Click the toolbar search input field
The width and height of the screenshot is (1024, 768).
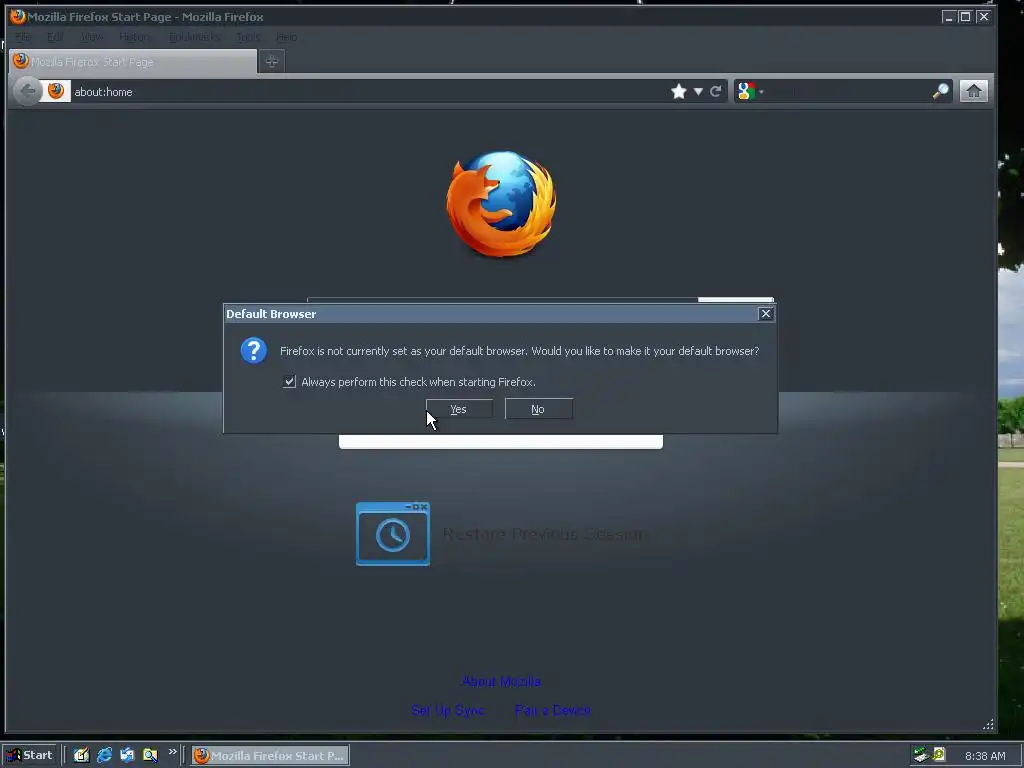click(848, 91)
